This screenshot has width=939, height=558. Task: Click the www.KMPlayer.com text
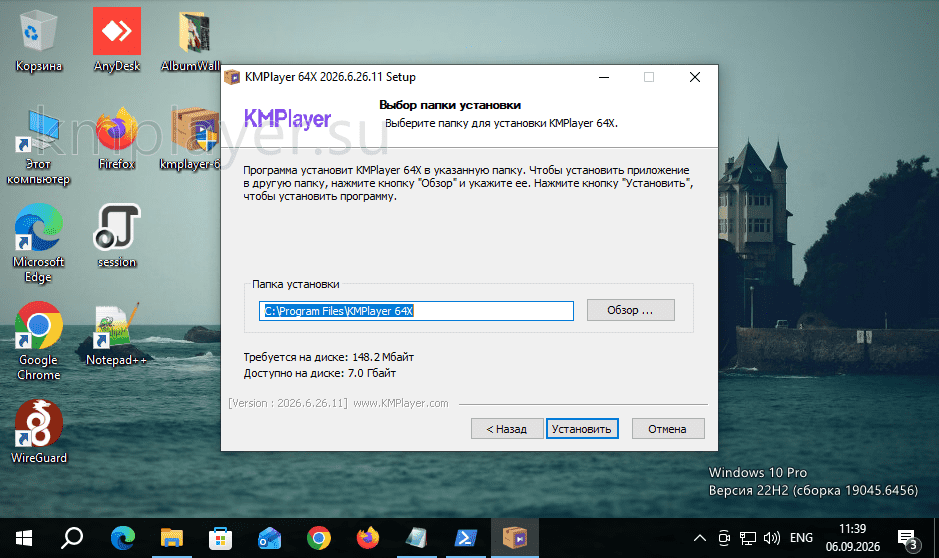(x=401, y=403)
